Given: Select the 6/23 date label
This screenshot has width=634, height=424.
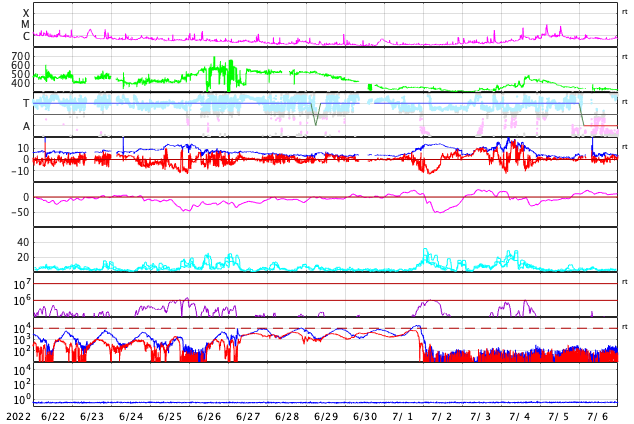Looking at the screenshot, I should click(x=92, y=417).
